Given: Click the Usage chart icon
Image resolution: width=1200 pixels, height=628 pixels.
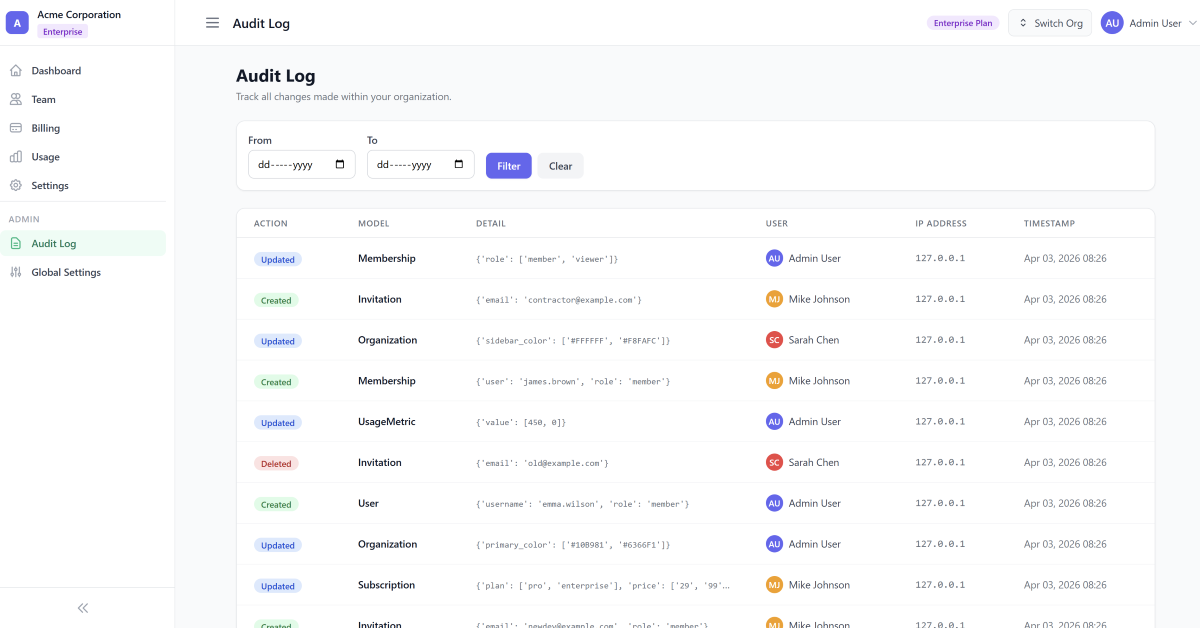Looking at the screenshot, I should 14,156.
